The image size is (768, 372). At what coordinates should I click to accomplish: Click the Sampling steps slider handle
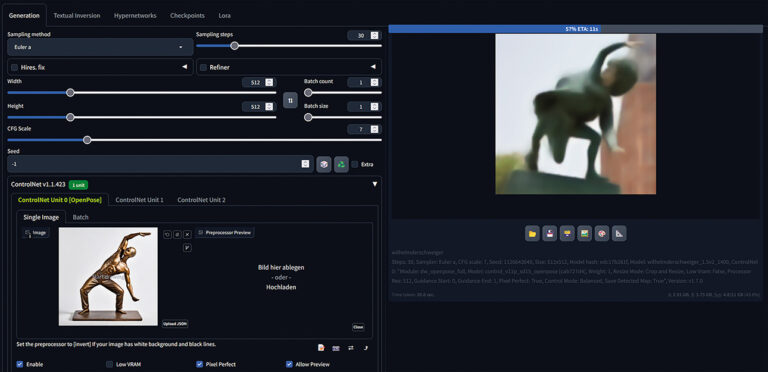tap(235, 46)
